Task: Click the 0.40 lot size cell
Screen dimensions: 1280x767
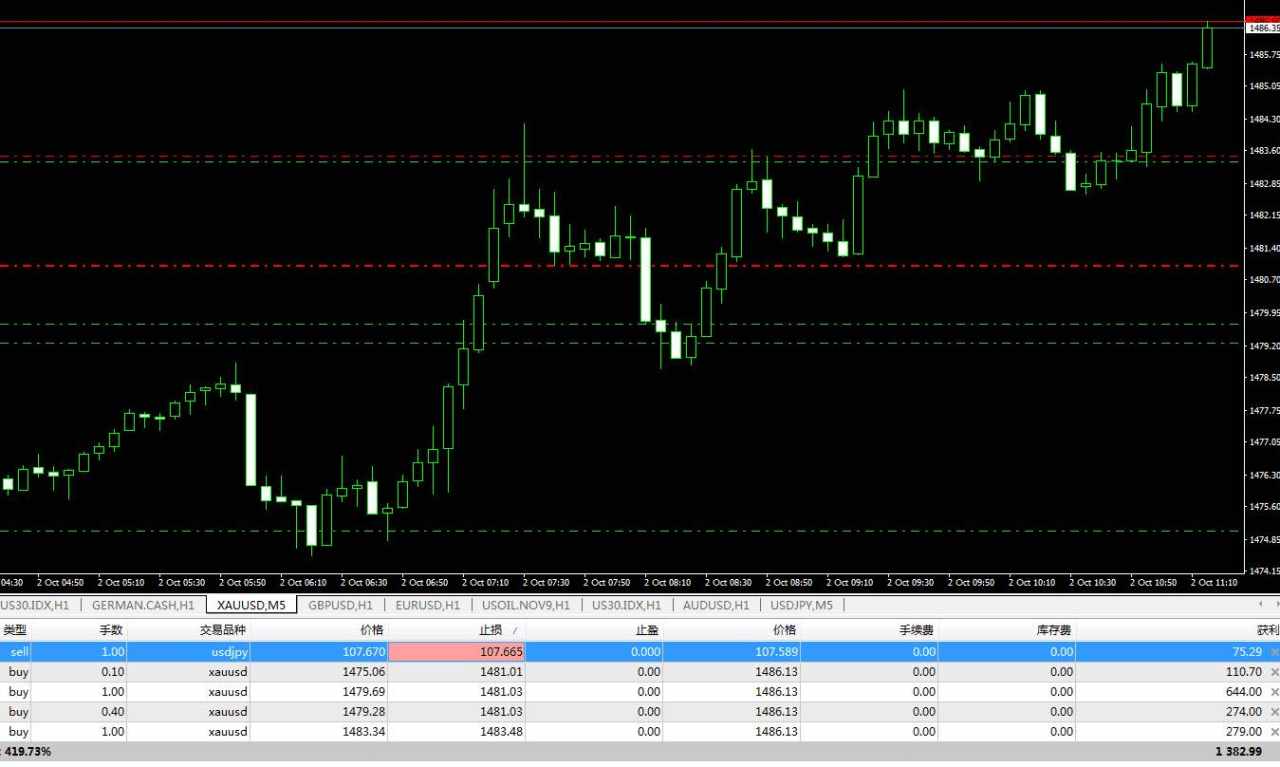Action: [113, 712]
